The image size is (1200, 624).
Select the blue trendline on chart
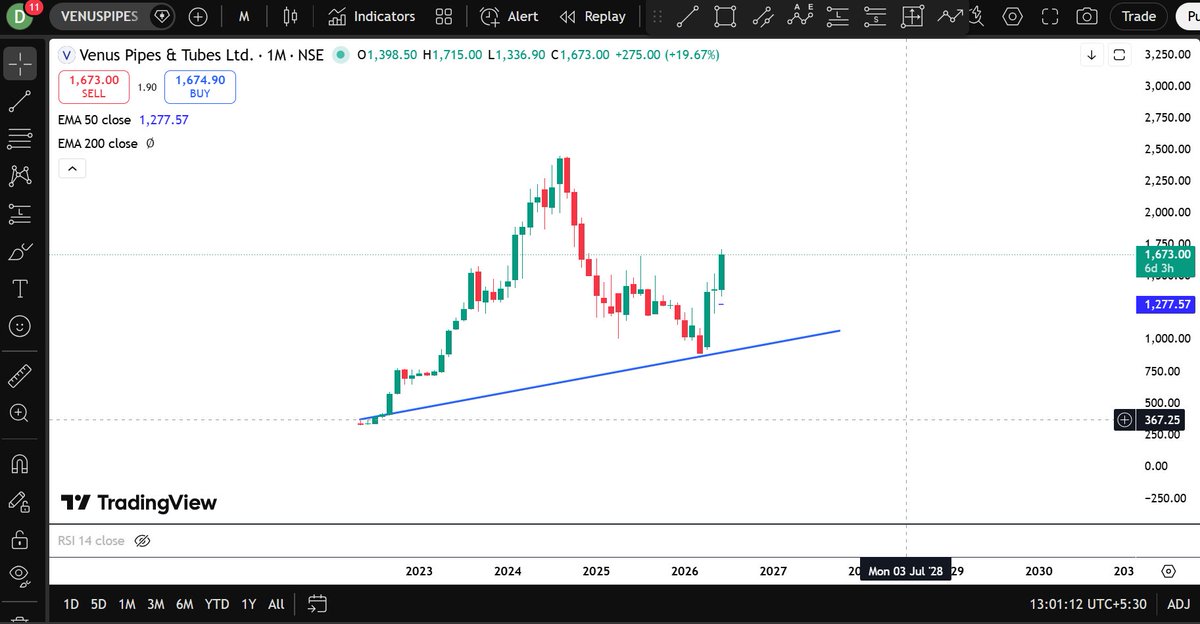click(x=600, y=375)
